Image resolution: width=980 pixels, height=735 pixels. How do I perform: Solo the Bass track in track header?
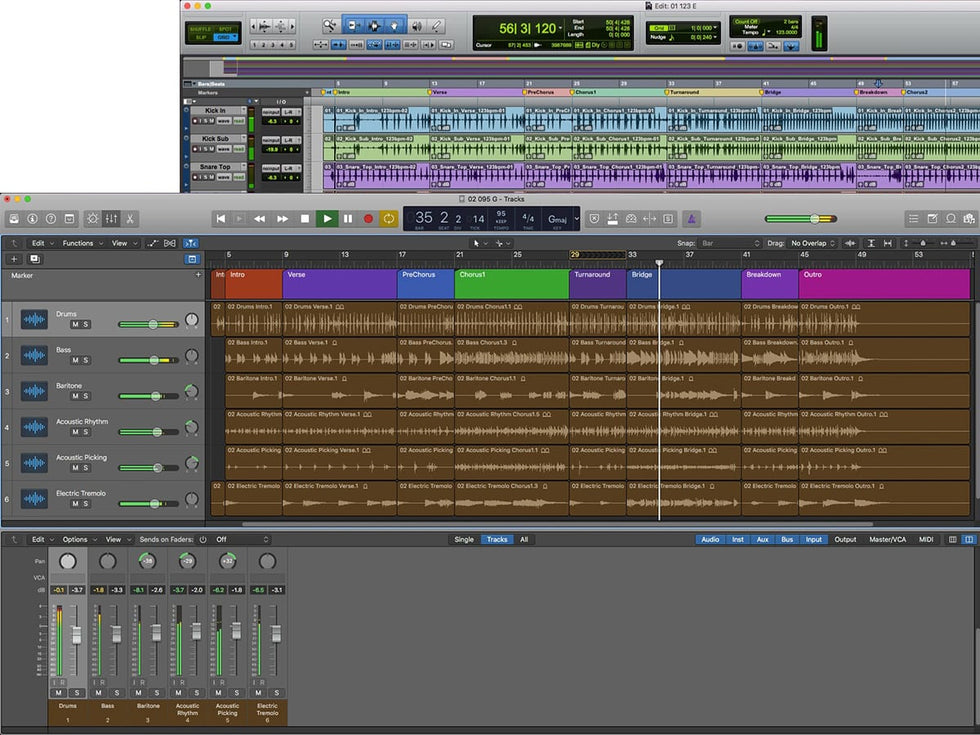click(x=85, y=360)
